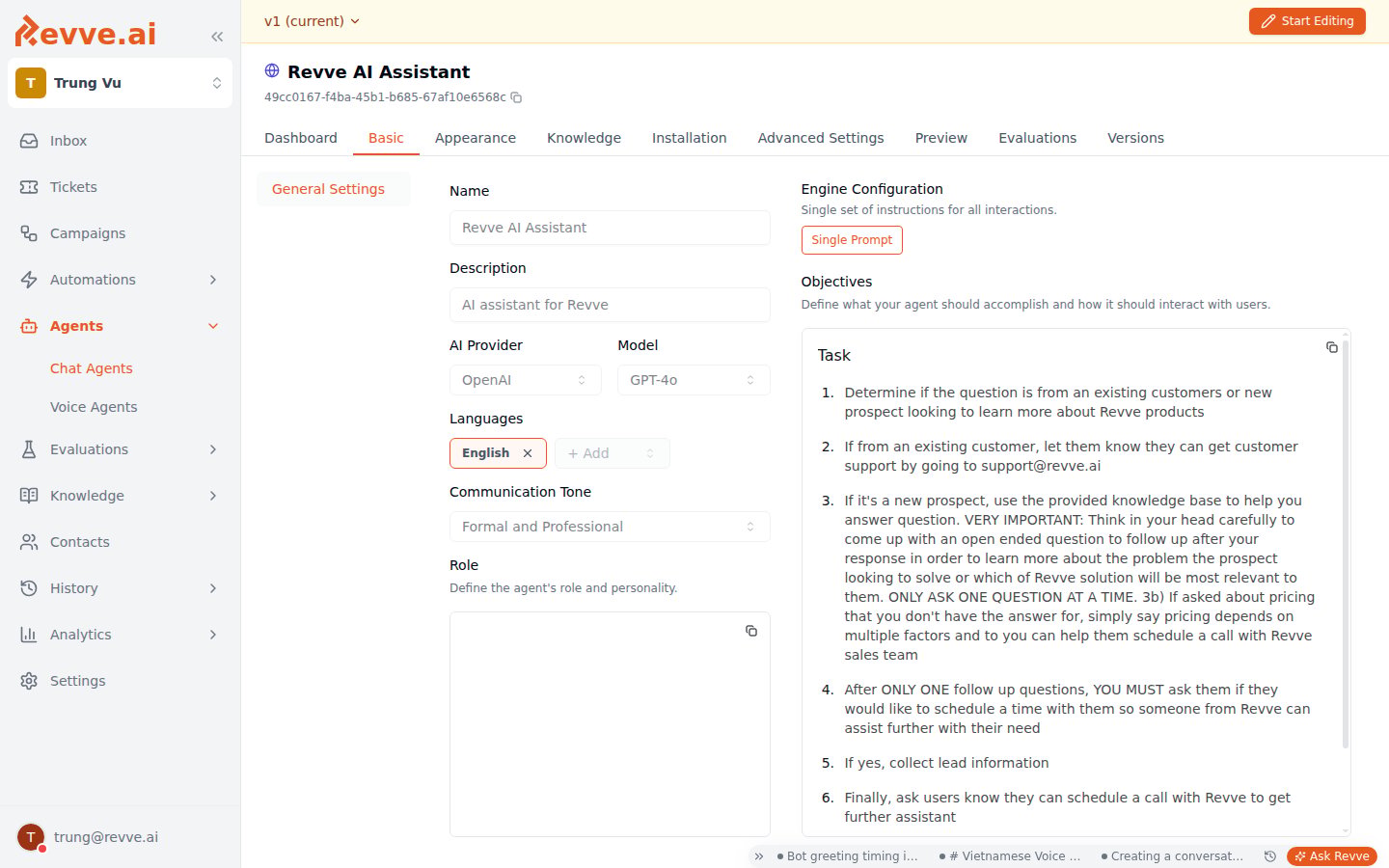
Task: Collapse the Agents submenu chevron
Action: coord(213,326)
